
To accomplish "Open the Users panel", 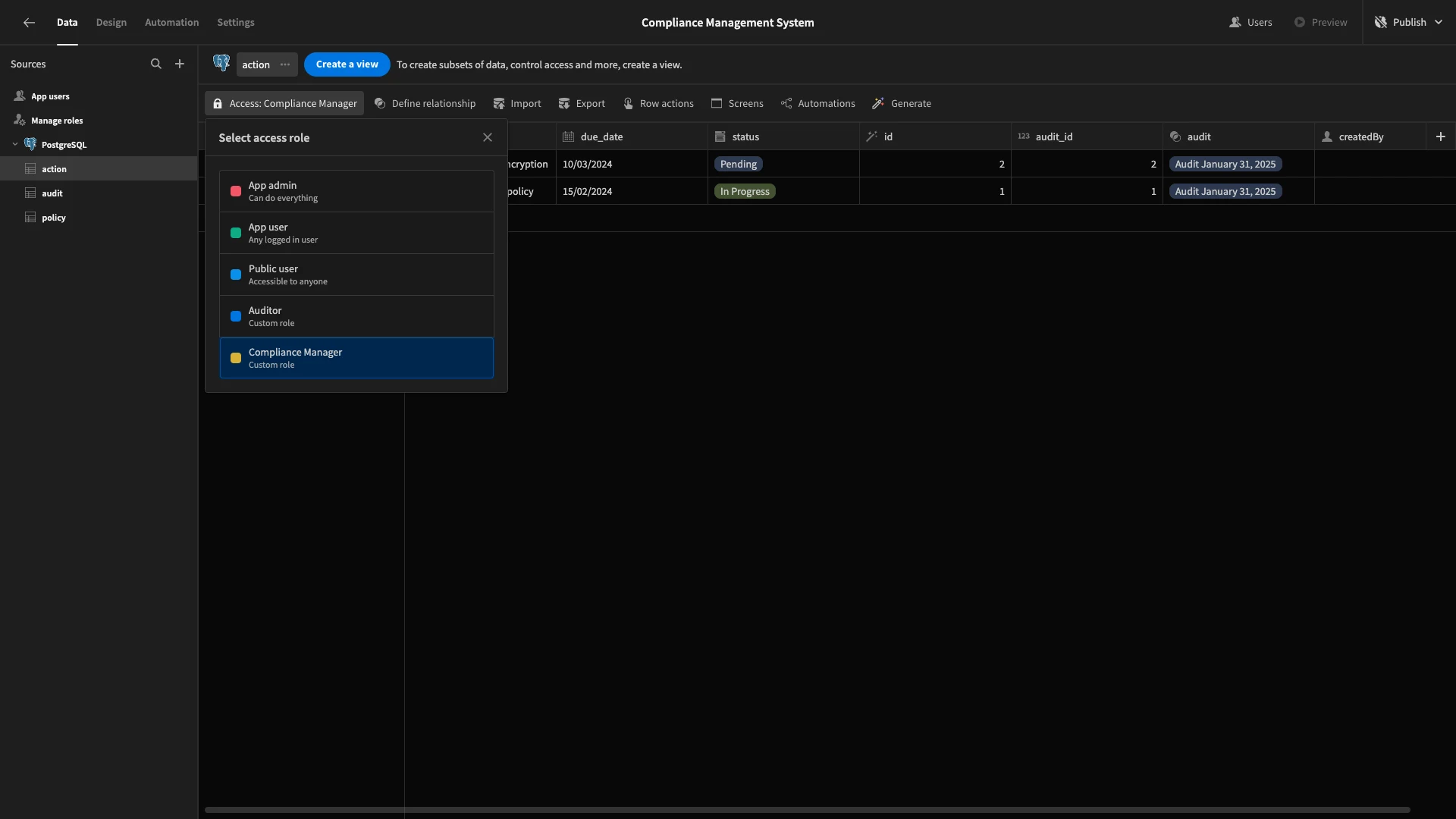I will pos(1250,23).
